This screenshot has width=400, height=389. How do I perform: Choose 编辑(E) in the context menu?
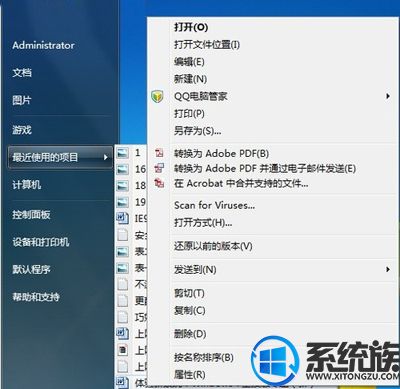(x=189, y=62)
